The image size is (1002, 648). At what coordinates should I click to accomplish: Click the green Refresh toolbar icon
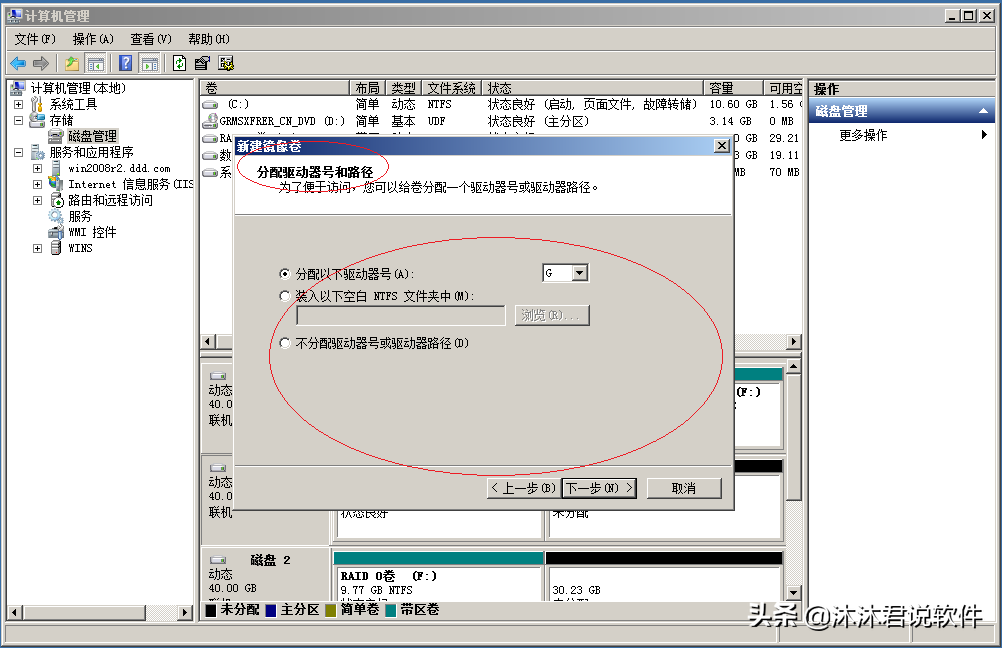180,63
